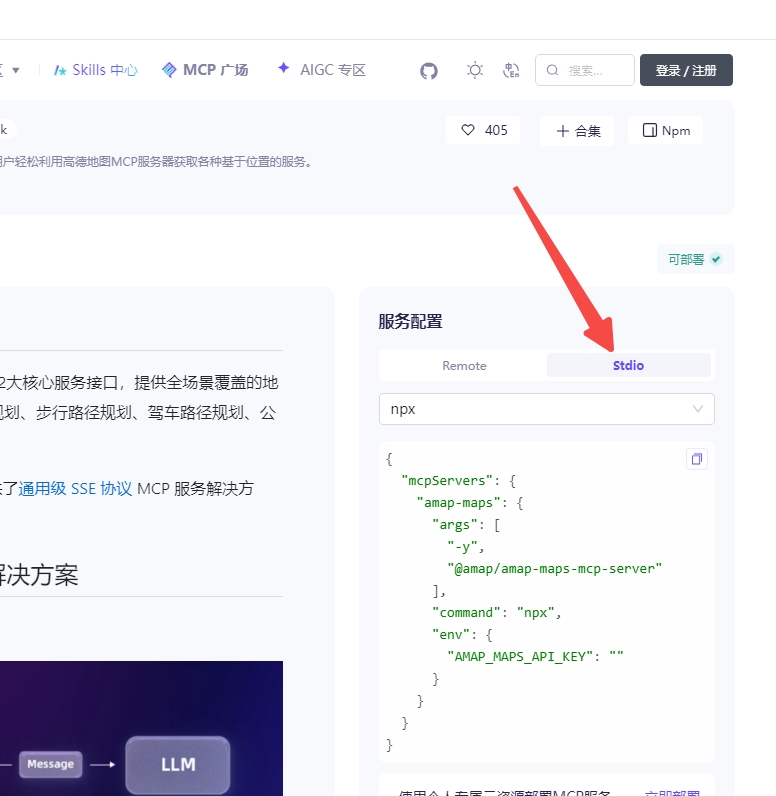This screenshot has height=796, width=776.
Task: Click the "args" key in JSON
Action: 455,525
